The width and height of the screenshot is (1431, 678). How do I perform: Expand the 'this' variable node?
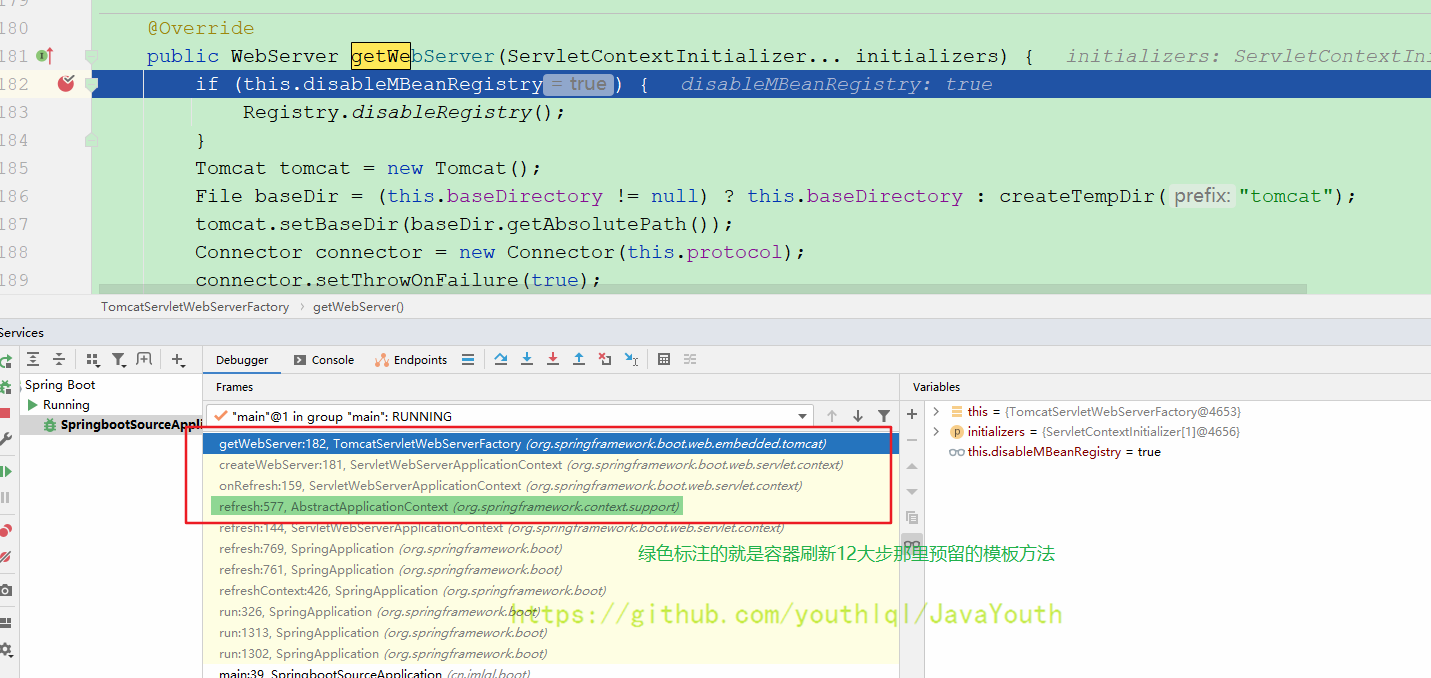click(x=936, y=411)
